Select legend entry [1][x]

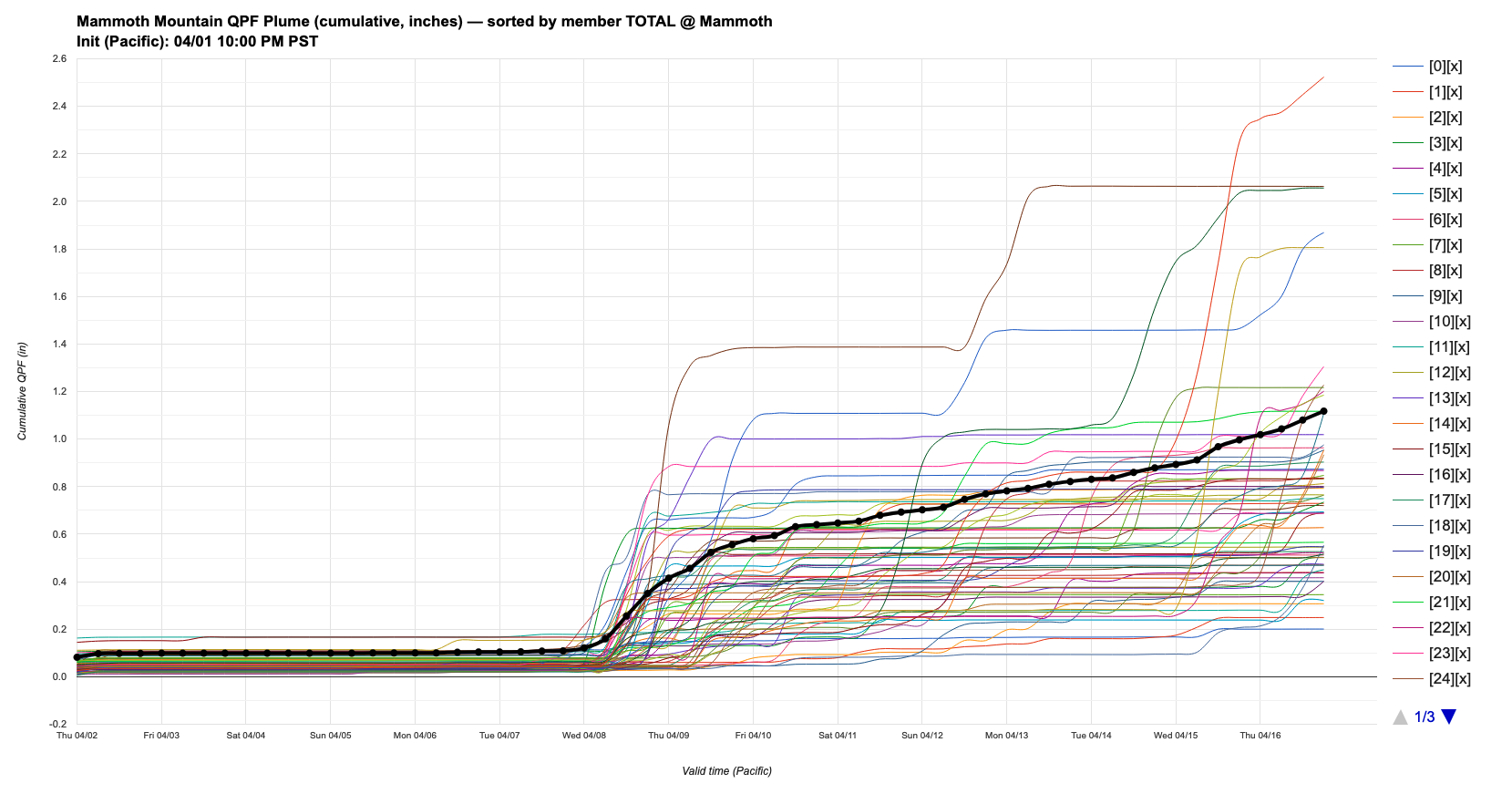tap(1427, 92)
